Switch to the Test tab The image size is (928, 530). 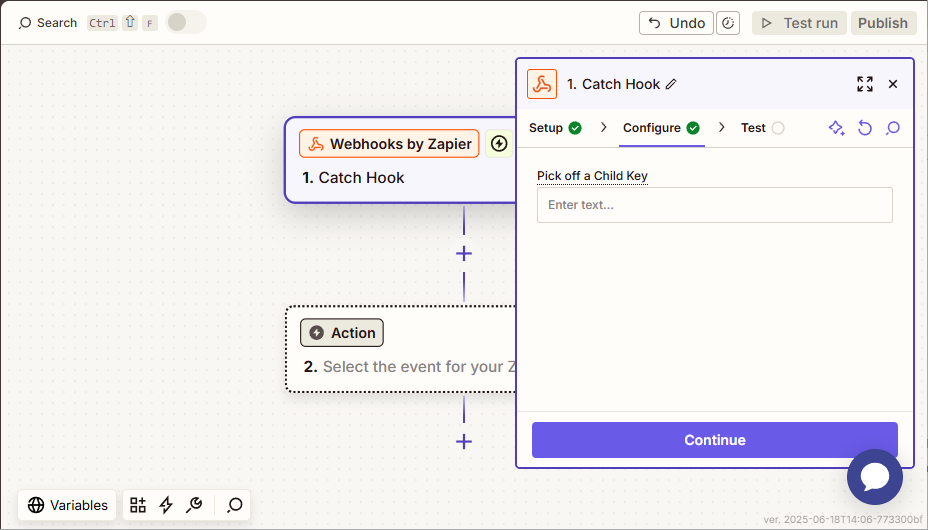point(762,128)
